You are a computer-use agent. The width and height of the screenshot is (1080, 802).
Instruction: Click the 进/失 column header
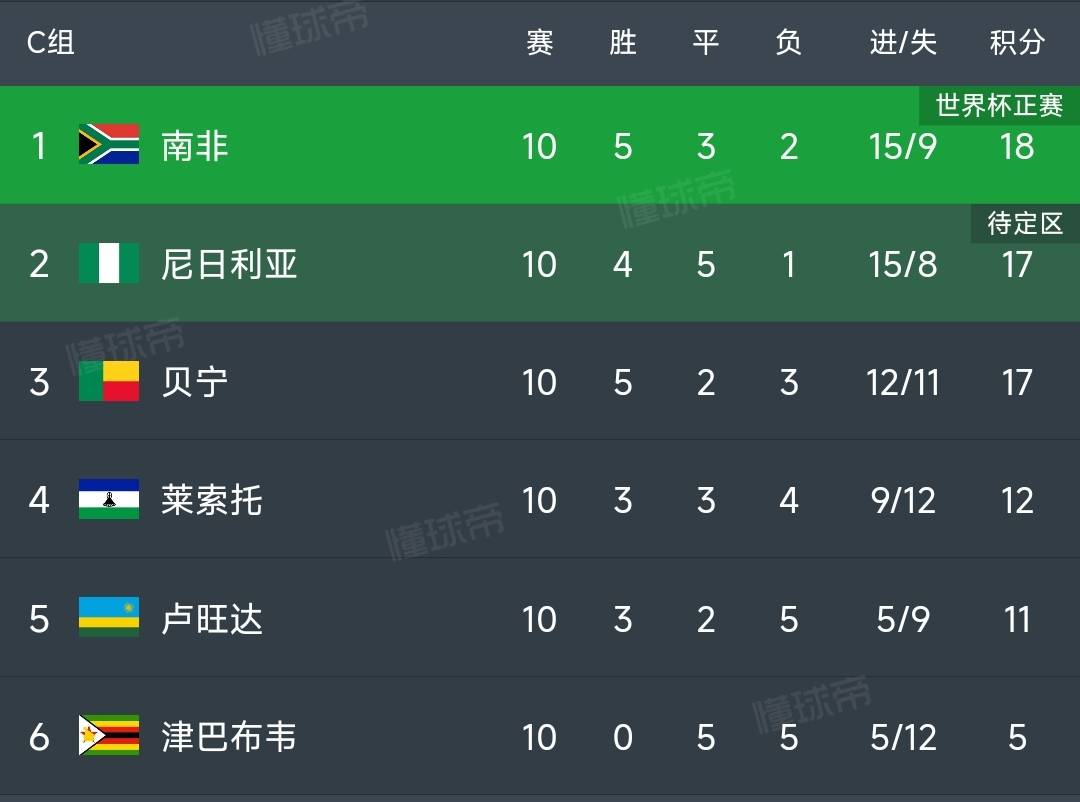[903, 42]
